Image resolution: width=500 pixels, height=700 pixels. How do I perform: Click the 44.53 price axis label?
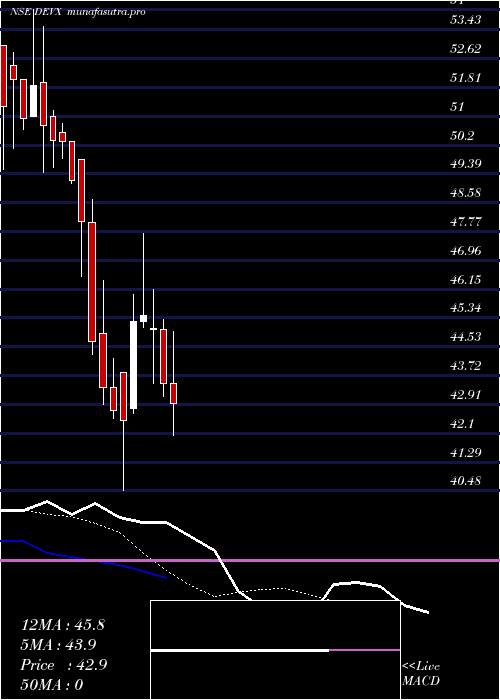pos(466,337)
